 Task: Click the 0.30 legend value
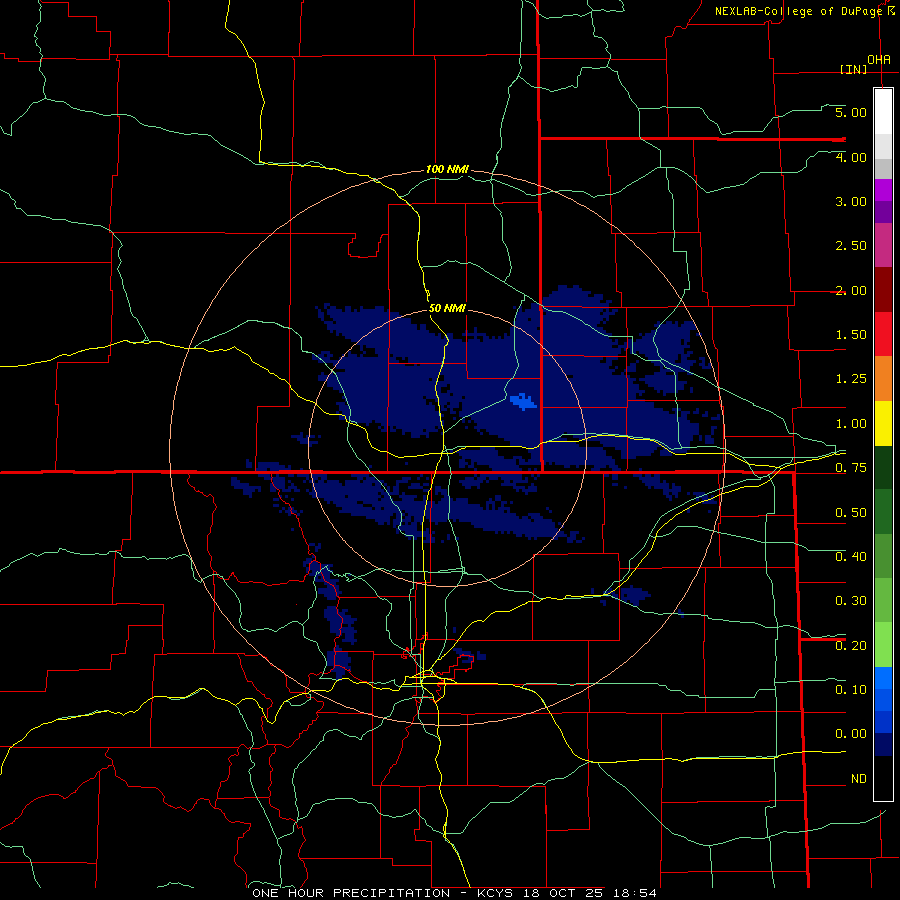pos(851,601)
